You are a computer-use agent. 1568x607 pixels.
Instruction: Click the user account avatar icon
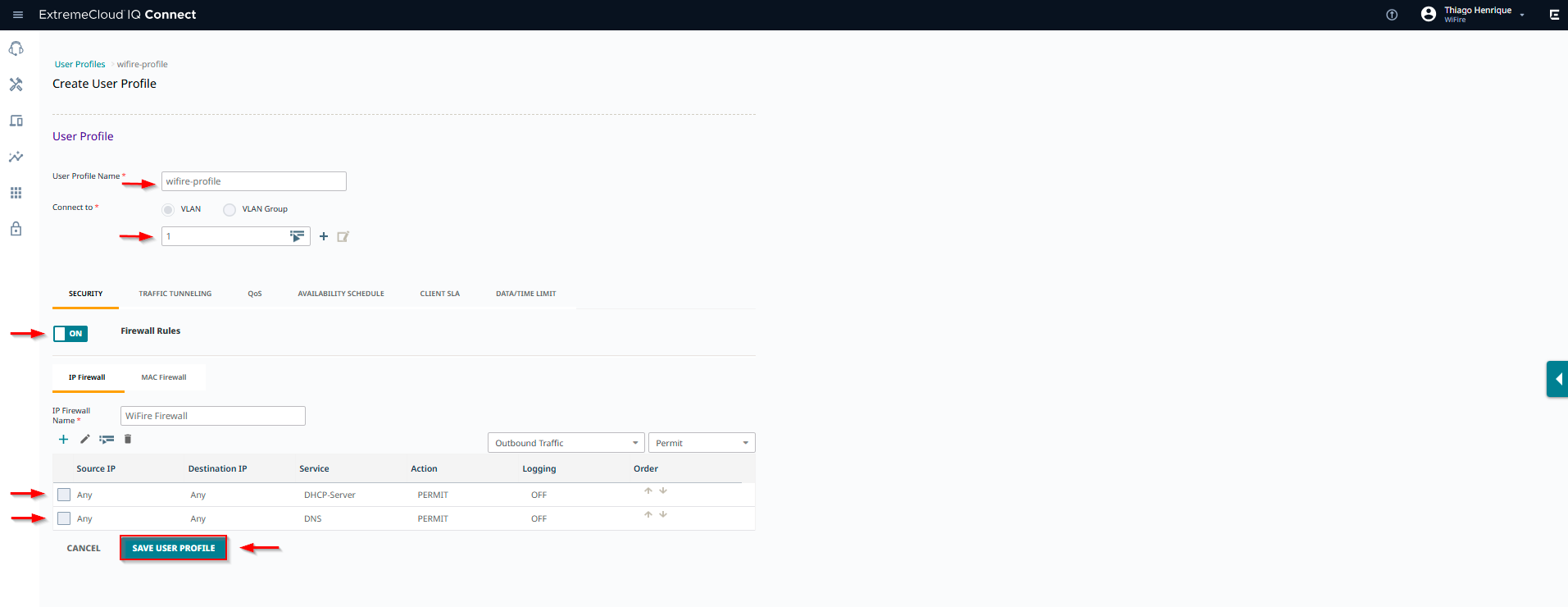(1429, 14)
